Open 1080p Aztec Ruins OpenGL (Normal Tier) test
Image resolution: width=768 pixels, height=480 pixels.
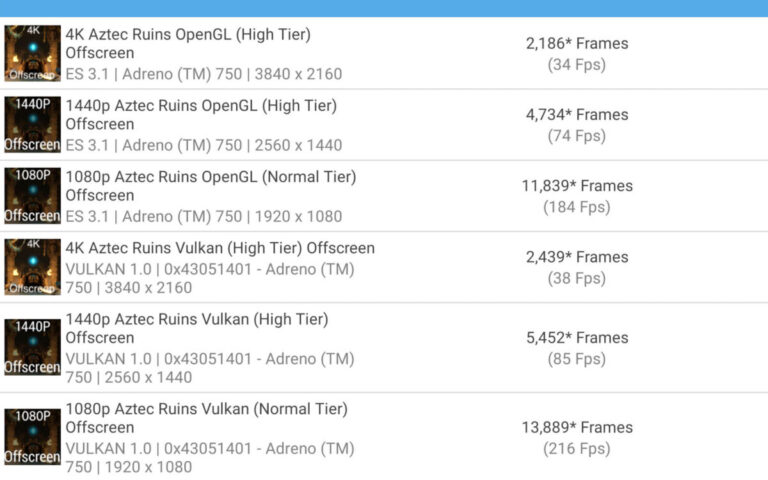[x=210, y=177]
